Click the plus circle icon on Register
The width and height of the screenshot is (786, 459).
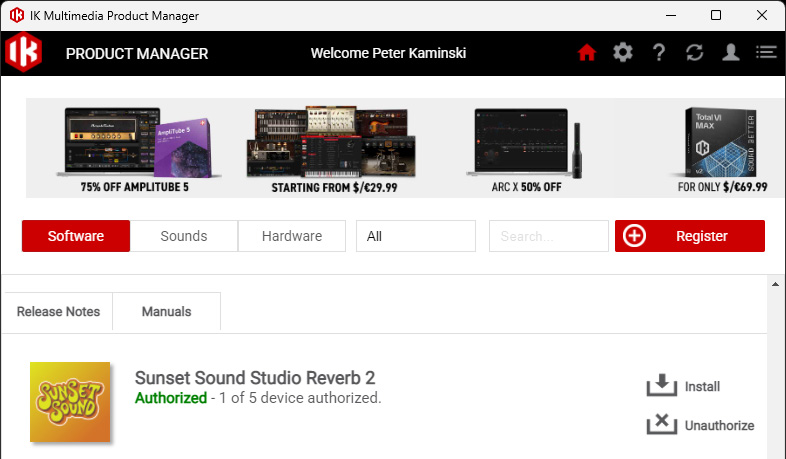point(634,236)
